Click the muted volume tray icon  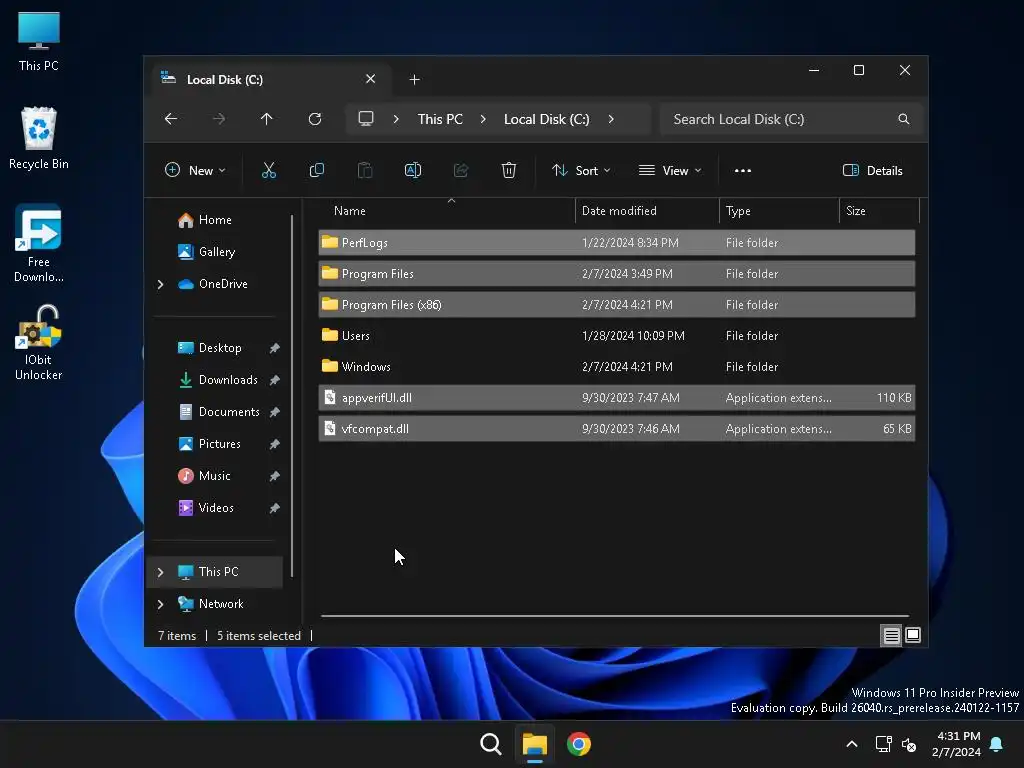pyautogui.click(x=909, y=744)
